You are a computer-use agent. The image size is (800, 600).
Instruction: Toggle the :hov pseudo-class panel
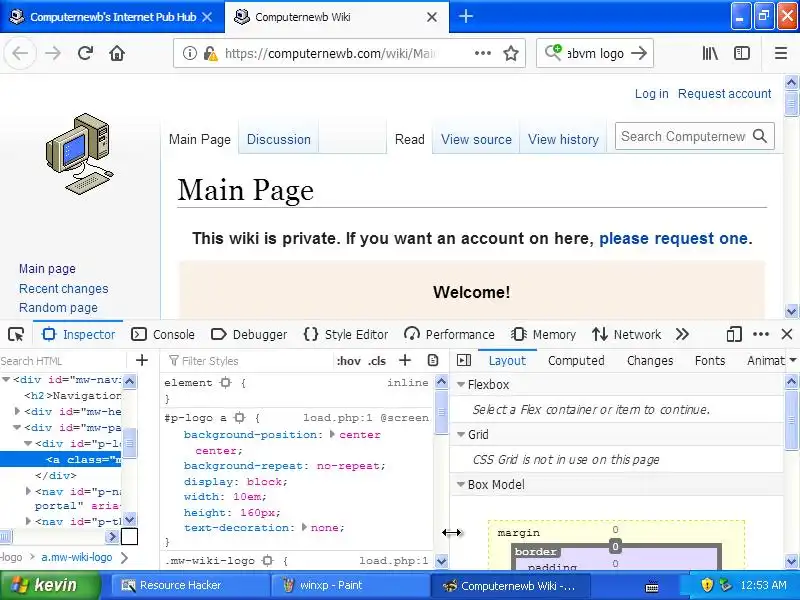[348, 361]
